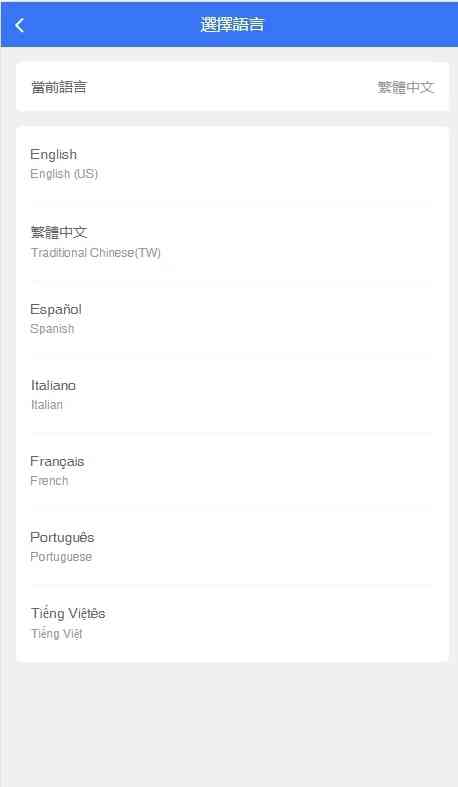Image resolution: width=458 pixels, height=787 pixels.
Task: Tap the Tiếng Việt subtitle under the last entry
Action: 57,633
